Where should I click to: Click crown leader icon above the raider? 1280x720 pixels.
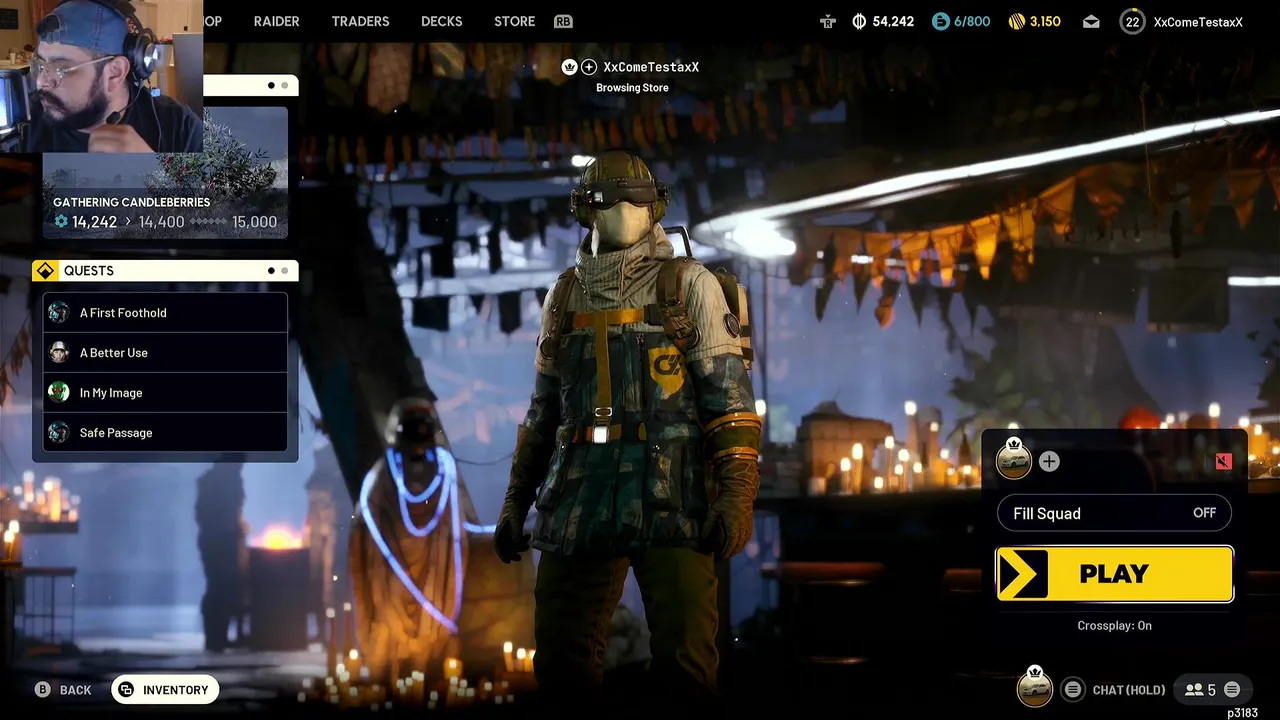[569, 67]
